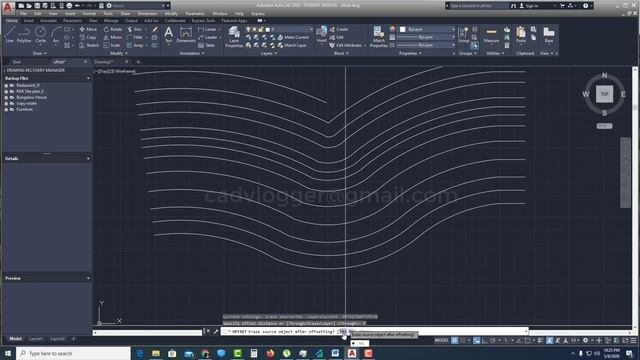Open the ByLayer color dropdown
640x360 pixels.
[427, 29]
